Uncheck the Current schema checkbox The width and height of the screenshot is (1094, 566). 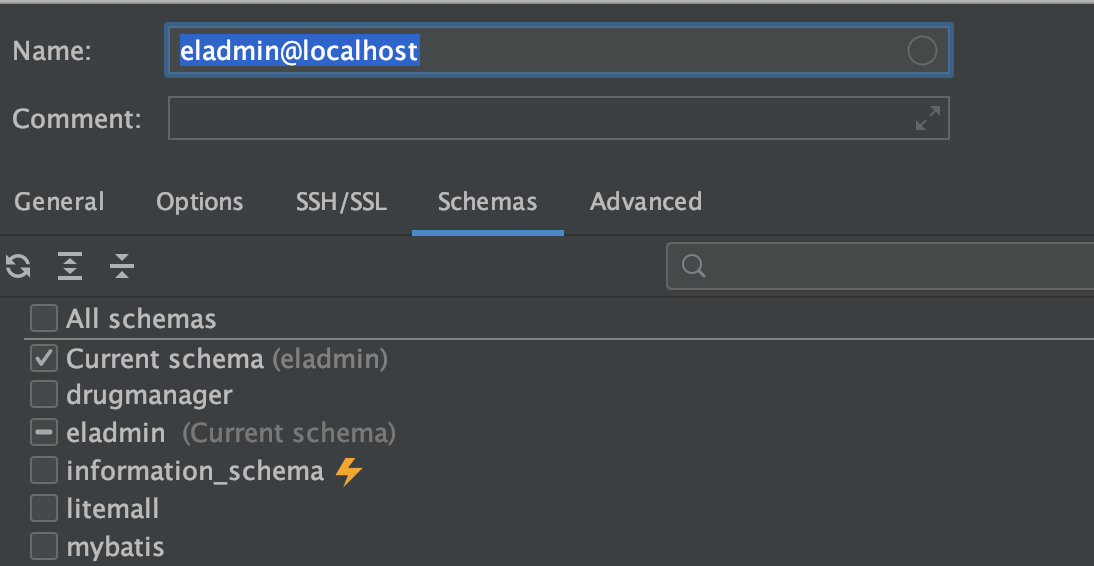point(44,358)
